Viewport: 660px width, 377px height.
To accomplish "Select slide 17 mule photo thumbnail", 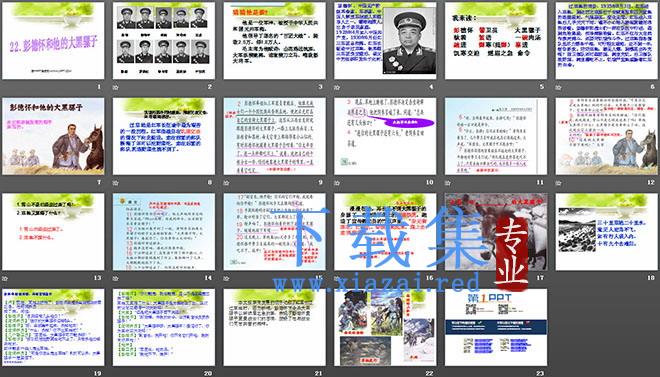I will click(496, 232).
